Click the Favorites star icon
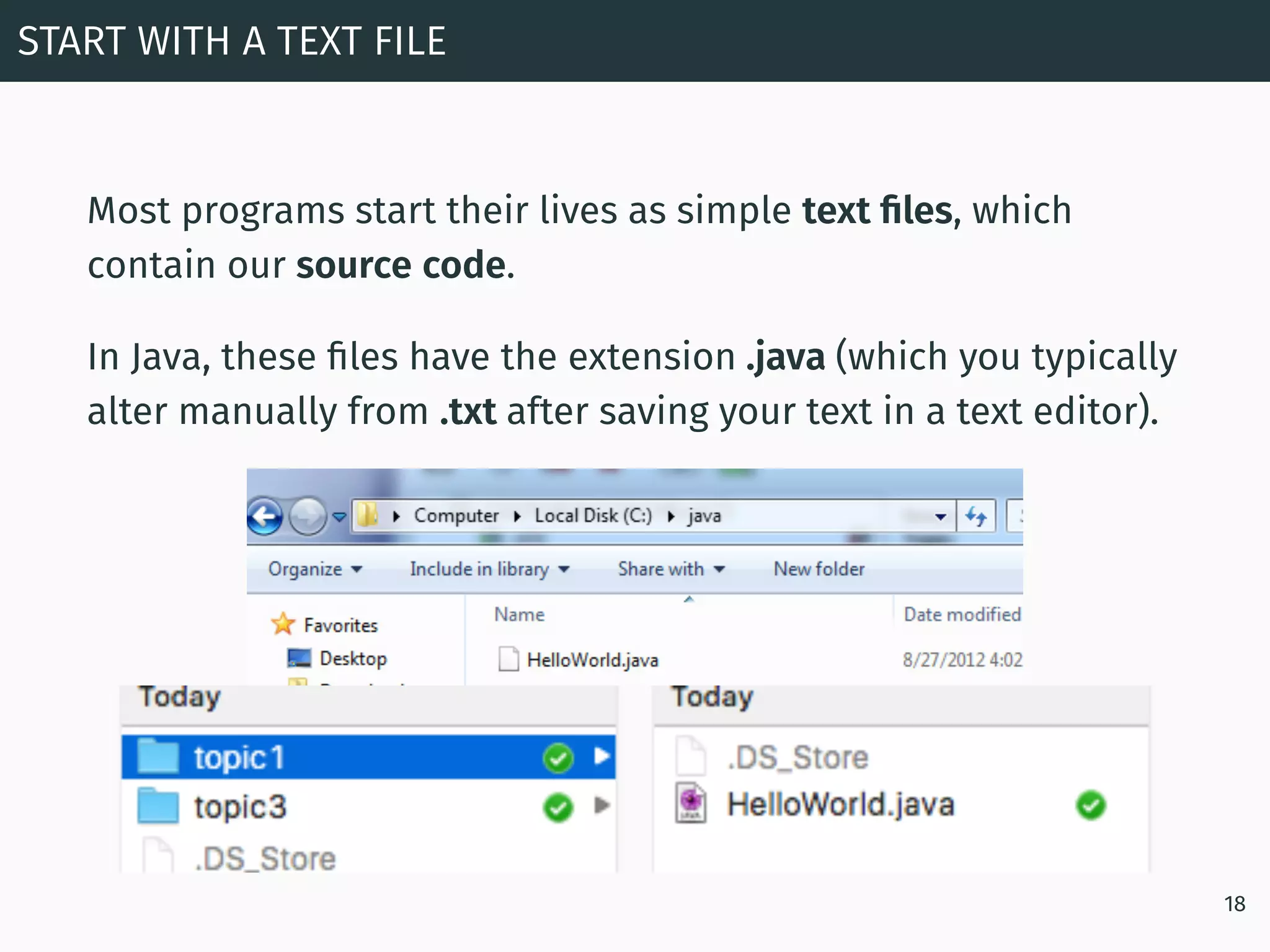1270x952 pixels. pyautogui.click(x=283, y=624)
